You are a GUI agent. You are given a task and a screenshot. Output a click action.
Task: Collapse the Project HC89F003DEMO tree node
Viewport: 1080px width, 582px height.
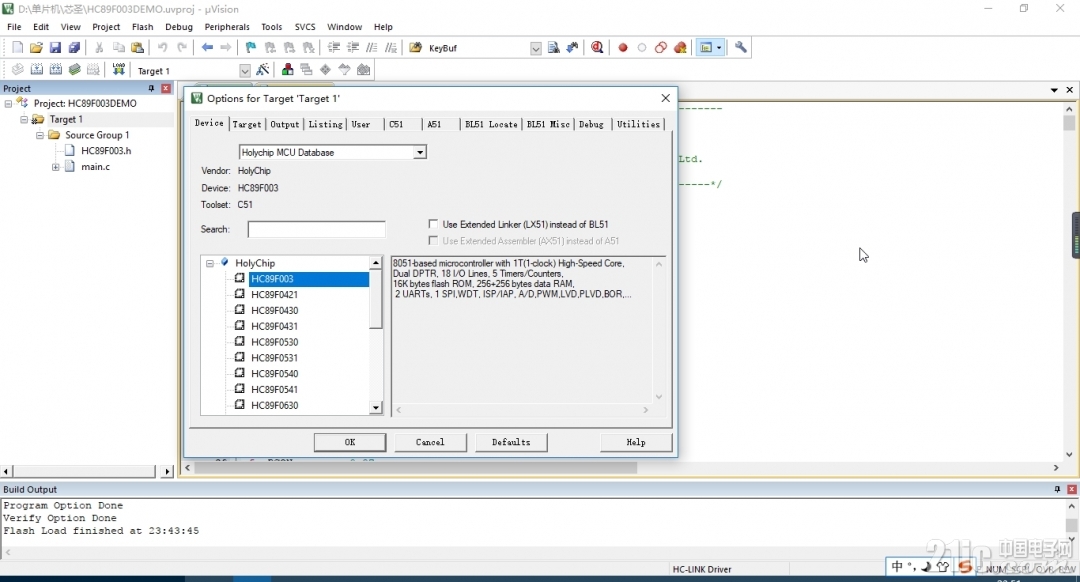[x=8, y=103]
